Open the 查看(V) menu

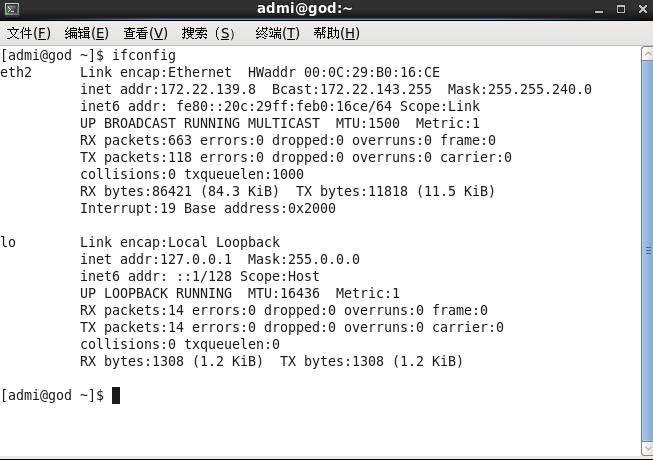(144, 33)
